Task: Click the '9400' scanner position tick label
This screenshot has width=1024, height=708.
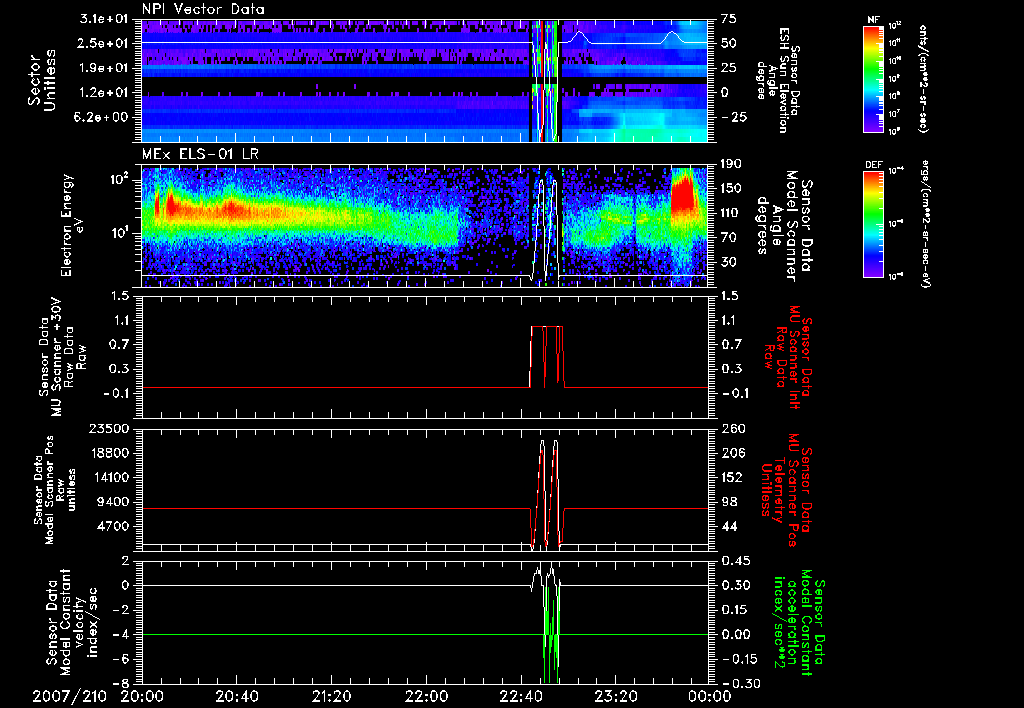Action: point(112,502)
